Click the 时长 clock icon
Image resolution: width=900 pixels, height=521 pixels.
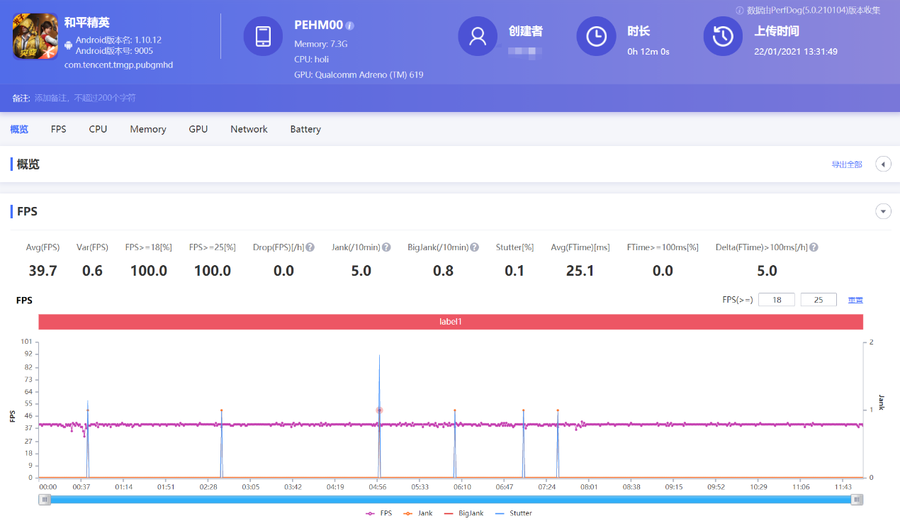[596, 36]
